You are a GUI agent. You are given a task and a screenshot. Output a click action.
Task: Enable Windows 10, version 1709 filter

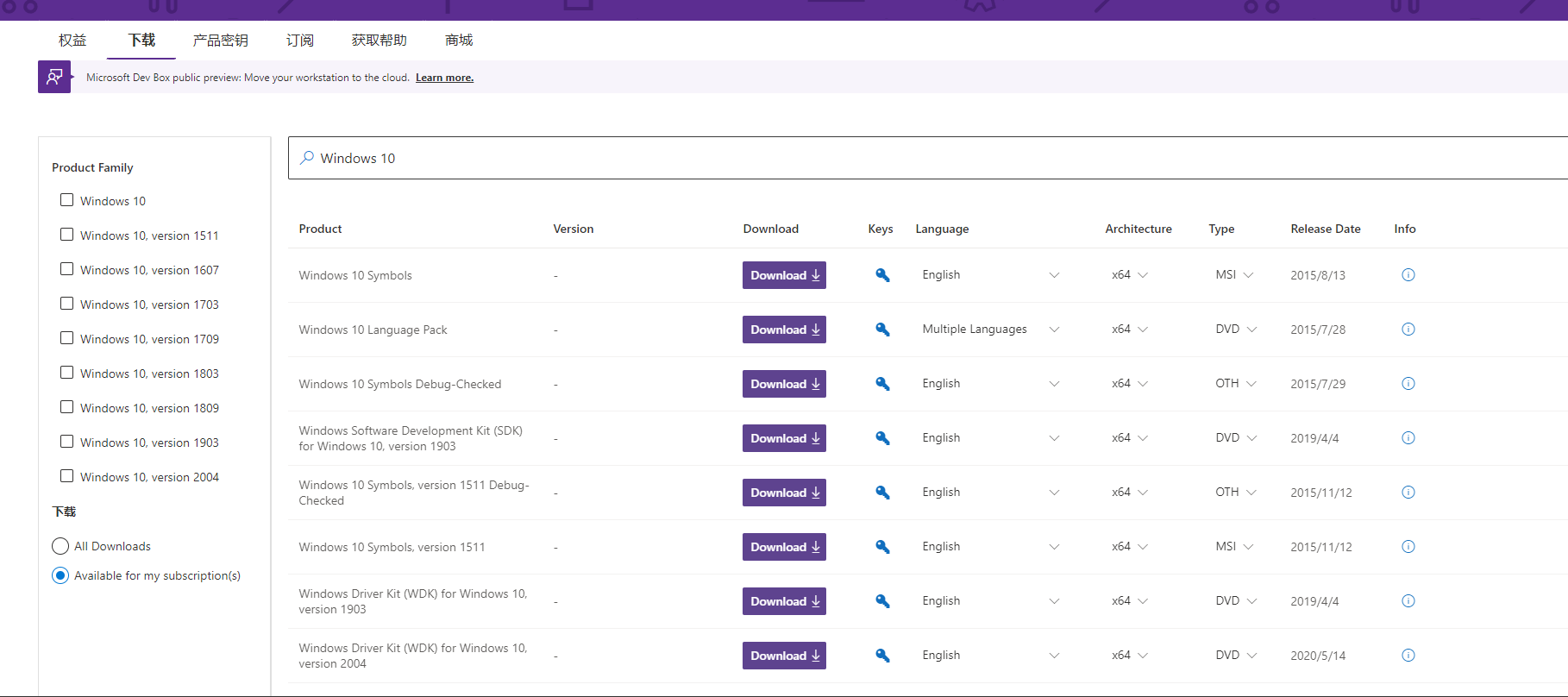click(x=66, y=338)
